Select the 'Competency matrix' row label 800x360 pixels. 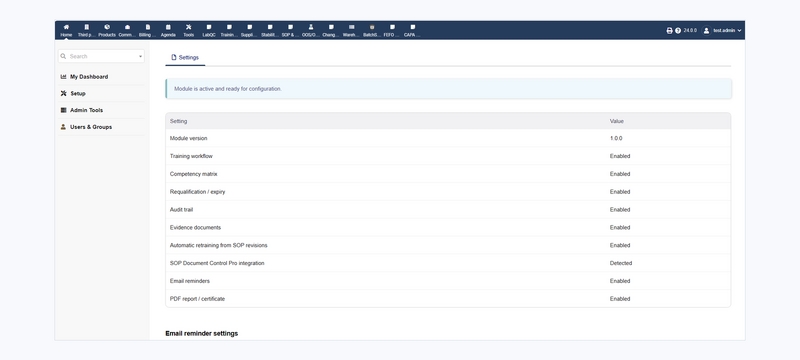[193, 174]
